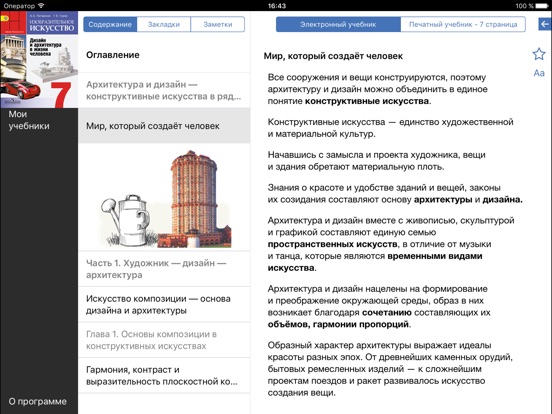552x414 pixels.
Task: Open the Содержание tab
Action: pyautogui.click(x=110, y=24)
